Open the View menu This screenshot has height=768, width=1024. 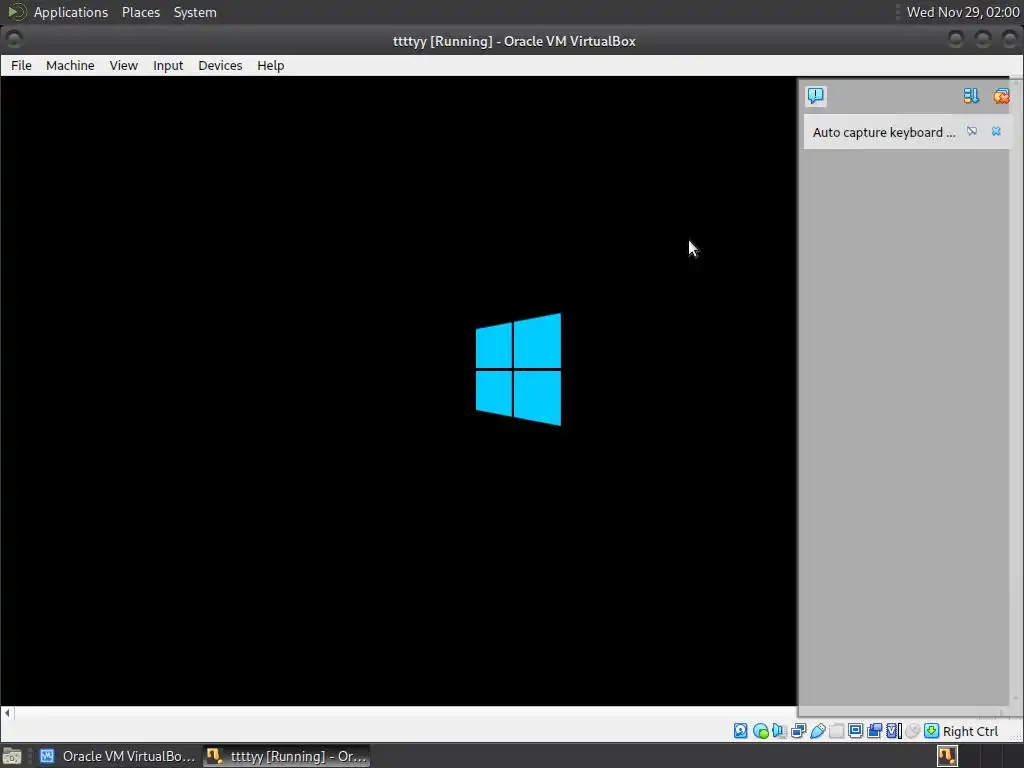pyautogui.click(x=123, y=65)
